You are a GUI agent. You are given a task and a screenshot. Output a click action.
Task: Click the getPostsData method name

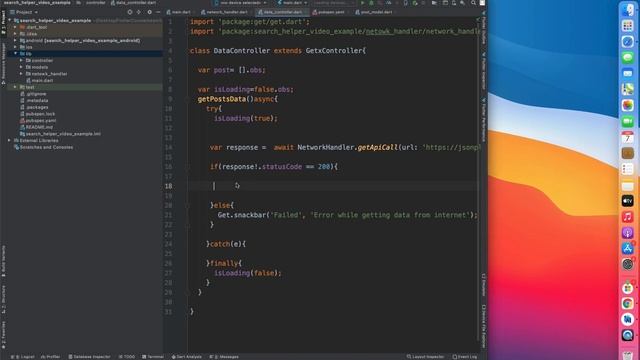[x=222, y=99]
